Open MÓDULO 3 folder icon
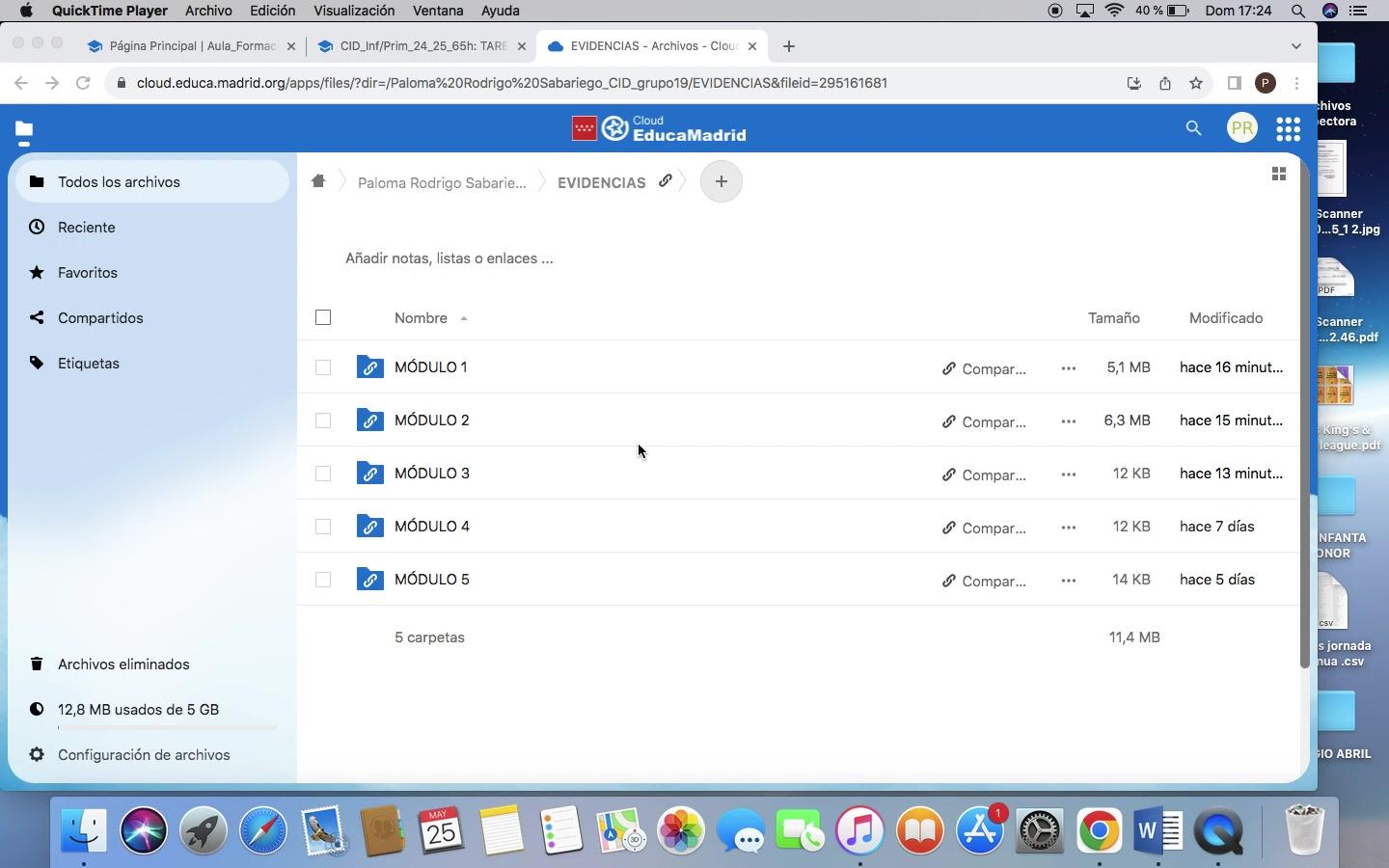1389x868 pixels. click(x=370, y=474)
